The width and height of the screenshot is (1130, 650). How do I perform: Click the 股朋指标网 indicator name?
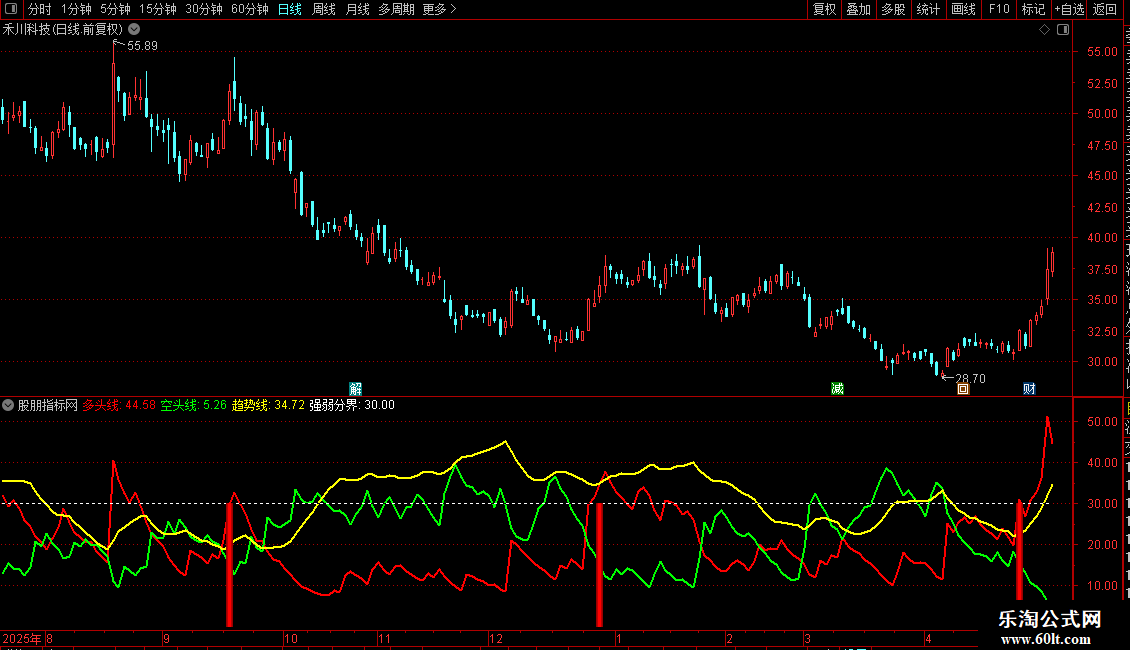(48, 405)
